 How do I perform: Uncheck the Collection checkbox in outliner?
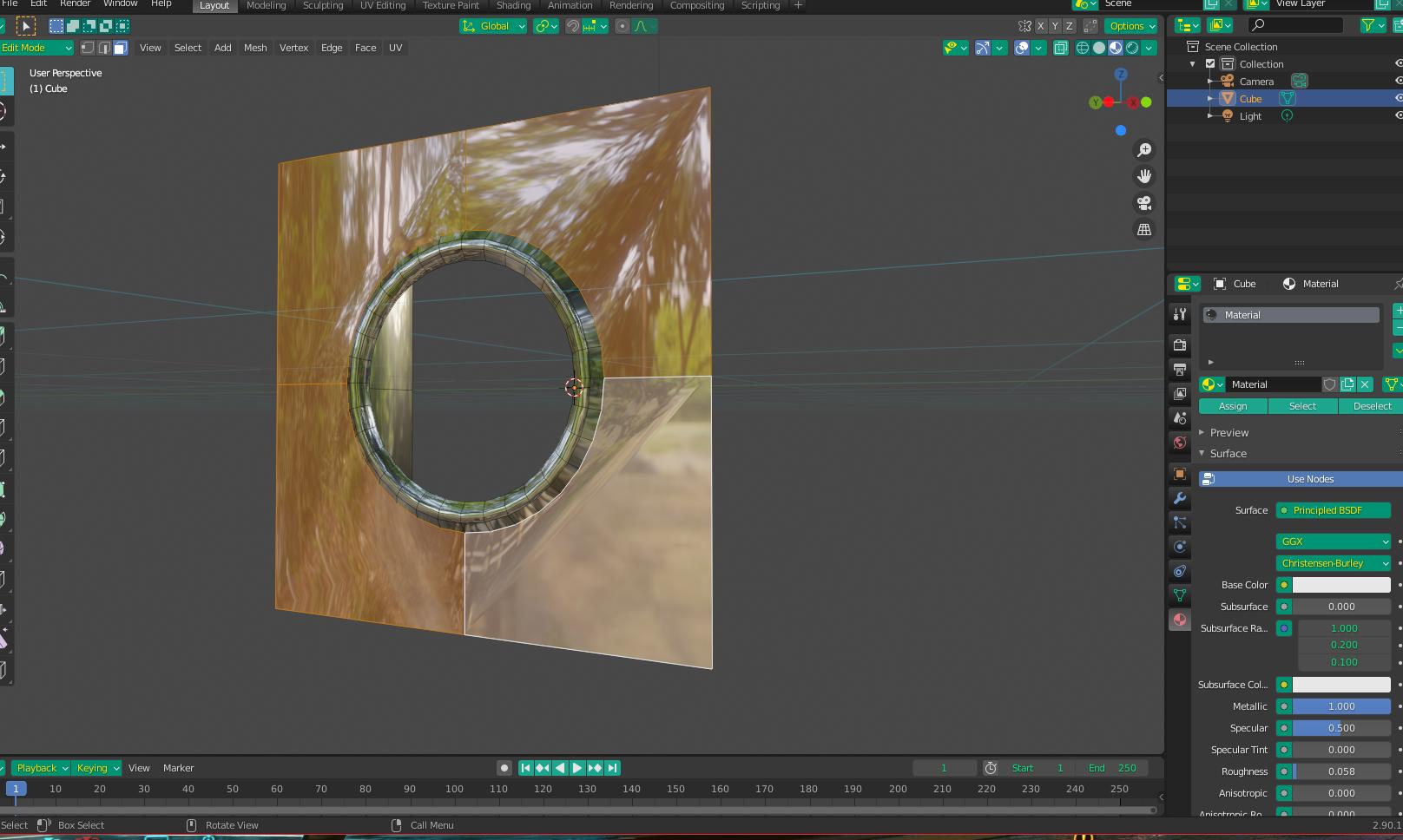pos(1210,63)
